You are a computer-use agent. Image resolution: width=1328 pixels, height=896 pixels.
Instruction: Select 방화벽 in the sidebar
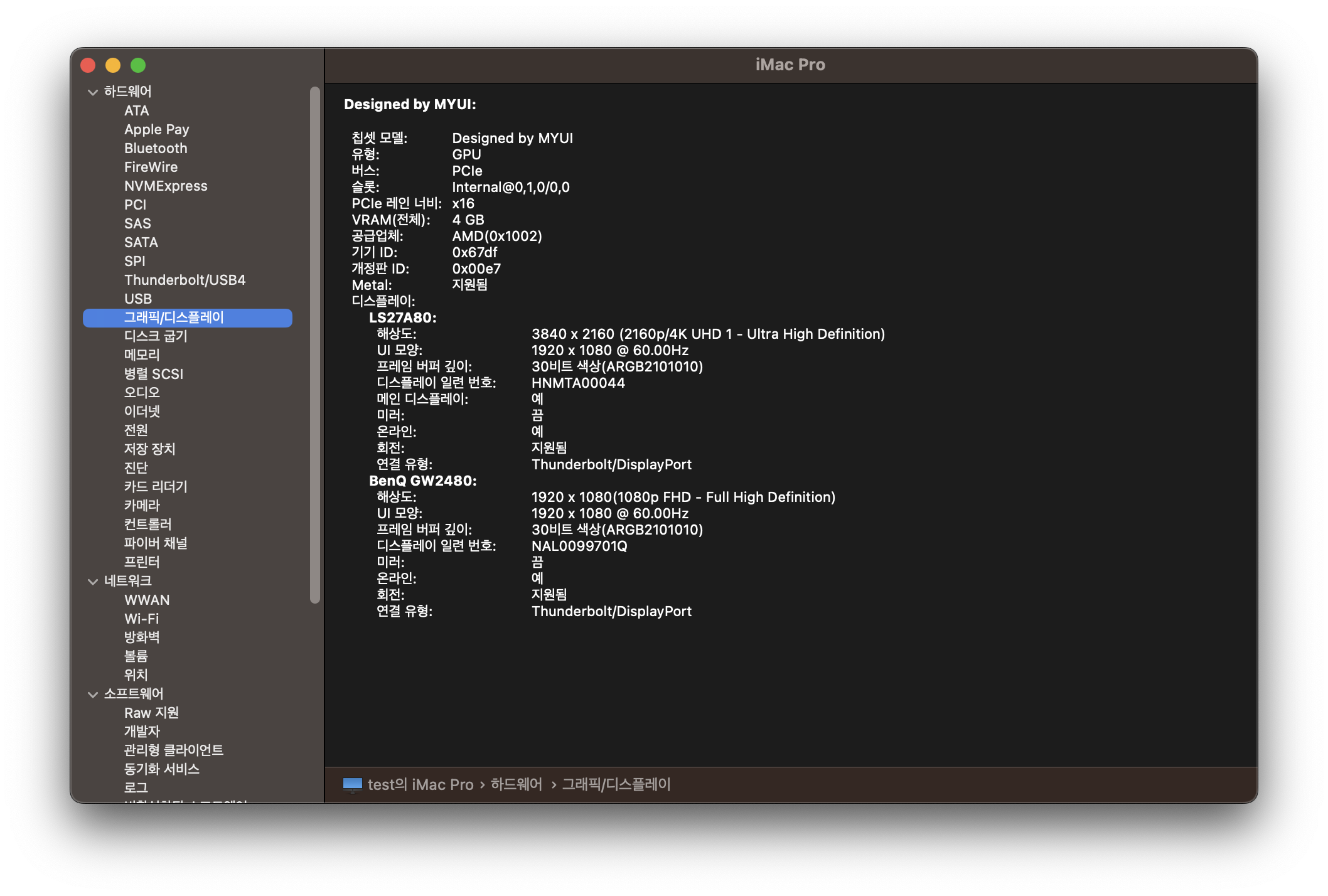coord(142,637)
